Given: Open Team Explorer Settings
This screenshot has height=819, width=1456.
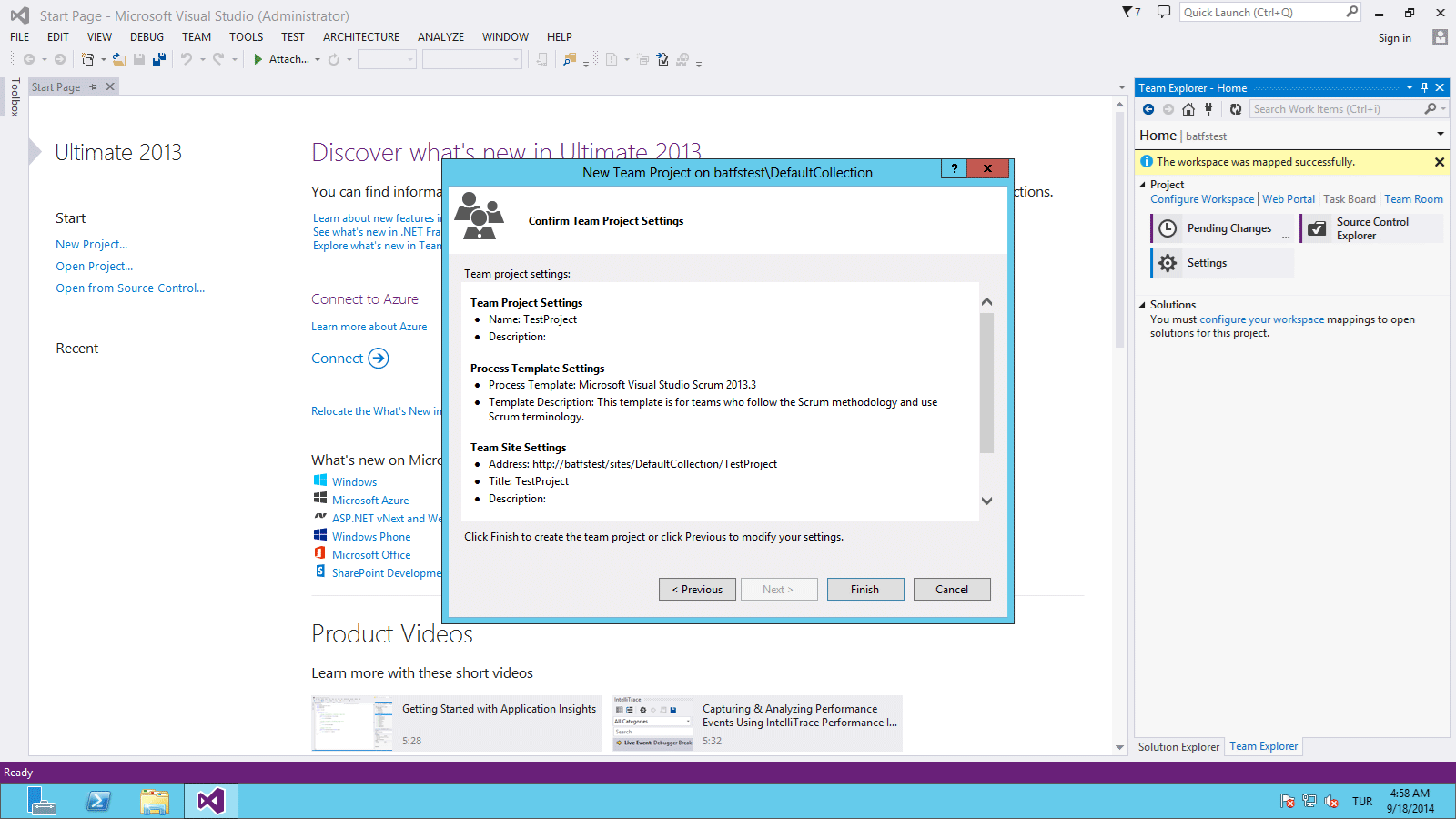Looking at the screenshot, I should (1207, 262).
